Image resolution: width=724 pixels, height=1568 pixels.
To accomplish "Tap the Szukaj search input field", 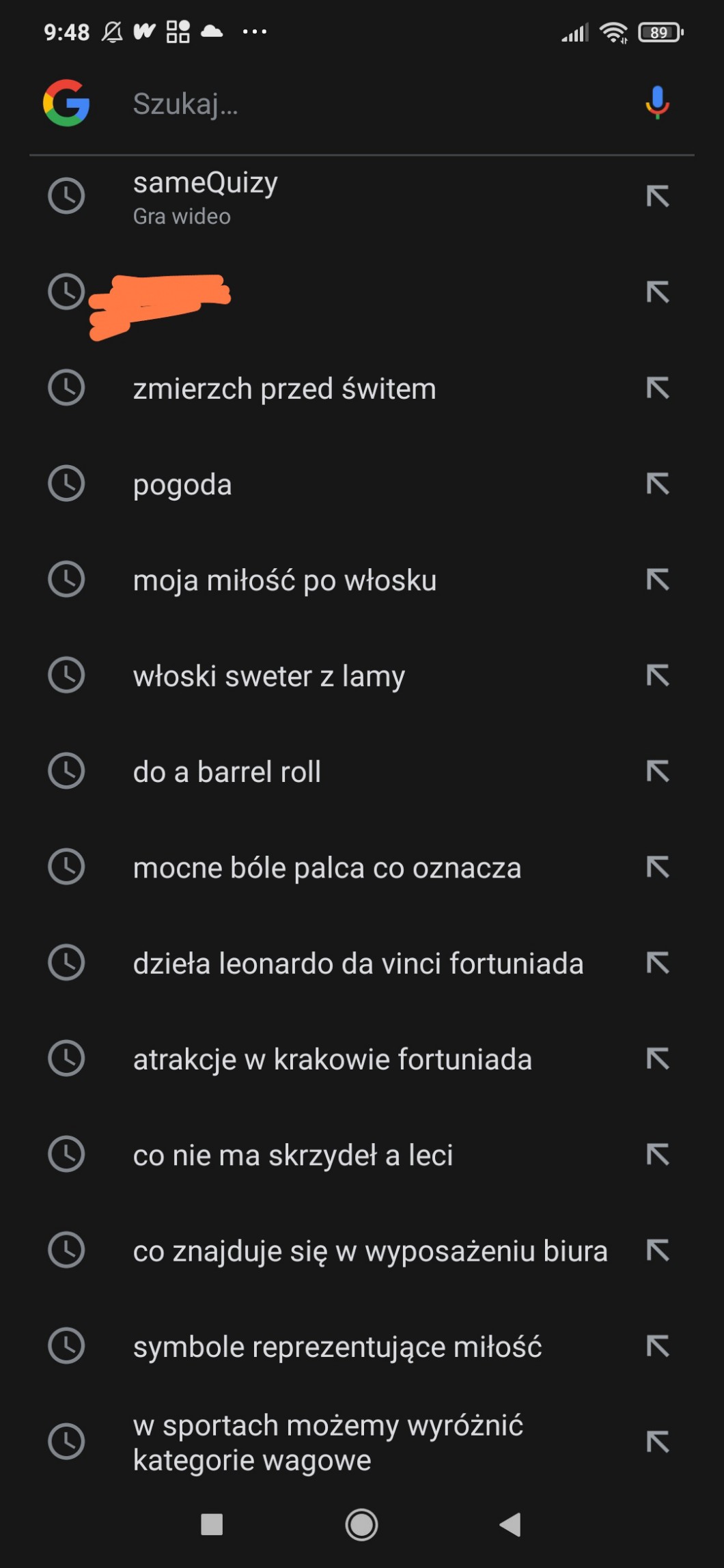I will [x=369, y=104].
